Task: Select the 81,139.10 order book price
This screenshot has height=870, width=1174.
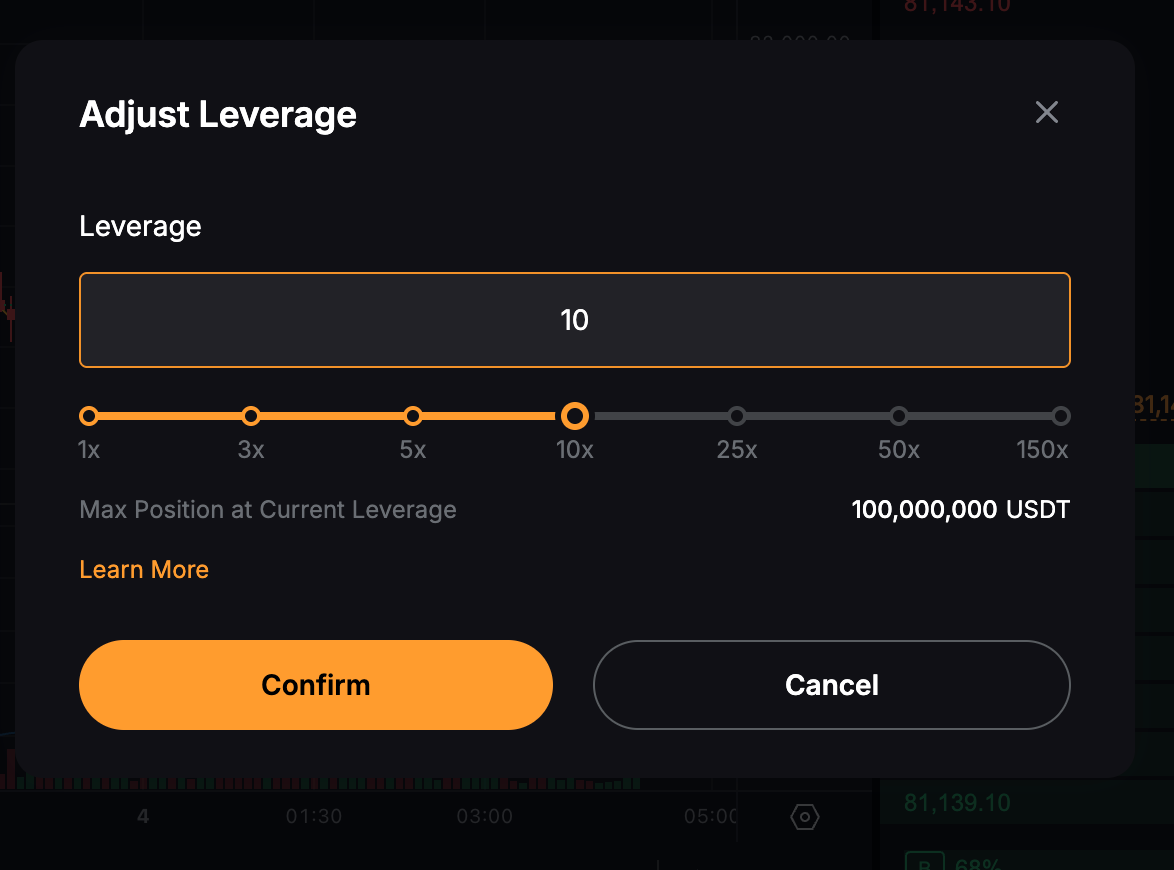Action: 957,803
